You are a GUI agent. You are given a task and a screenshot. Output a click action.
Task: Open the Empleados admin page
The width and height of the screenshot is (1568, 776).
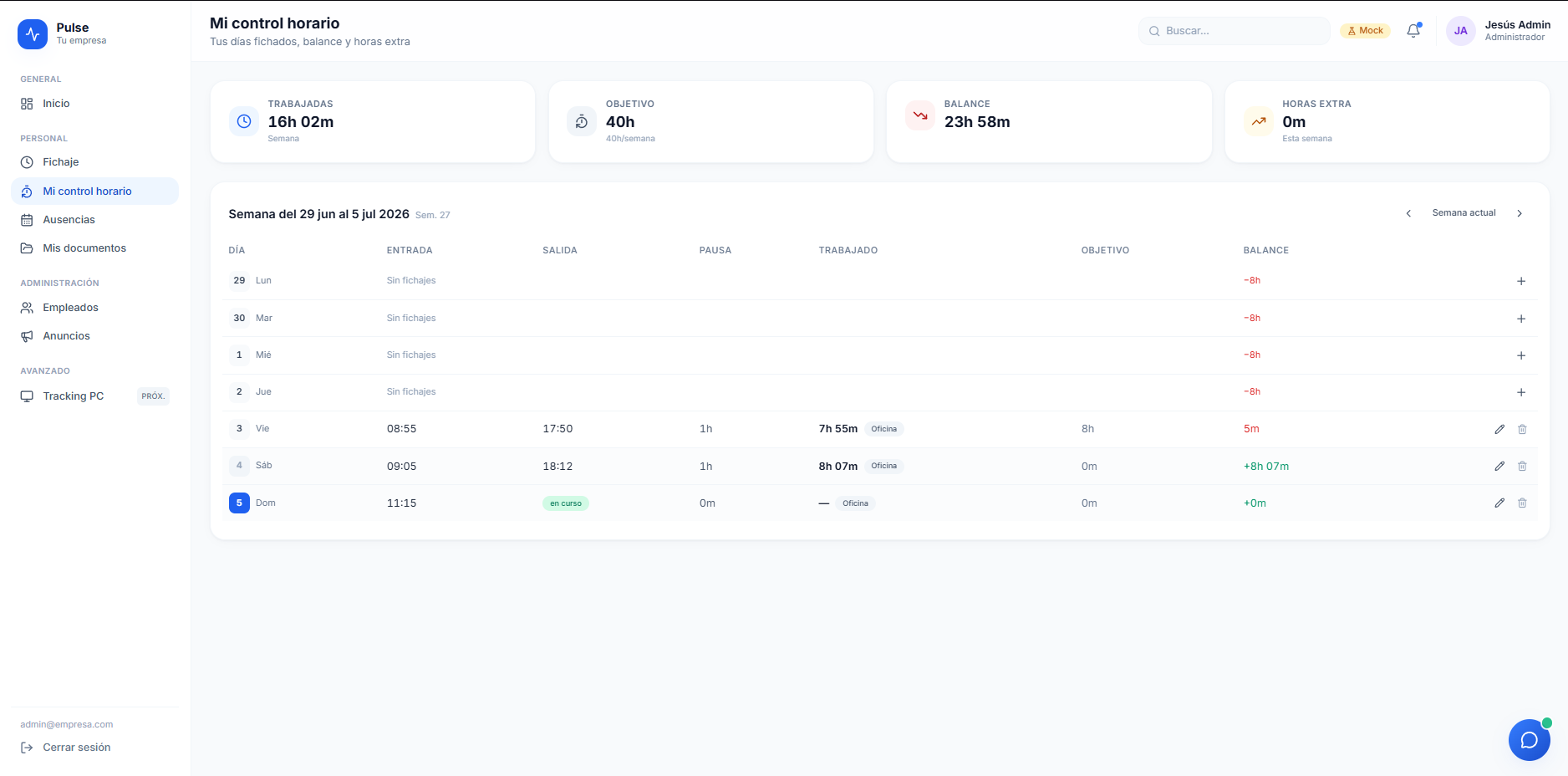point(94,308)
